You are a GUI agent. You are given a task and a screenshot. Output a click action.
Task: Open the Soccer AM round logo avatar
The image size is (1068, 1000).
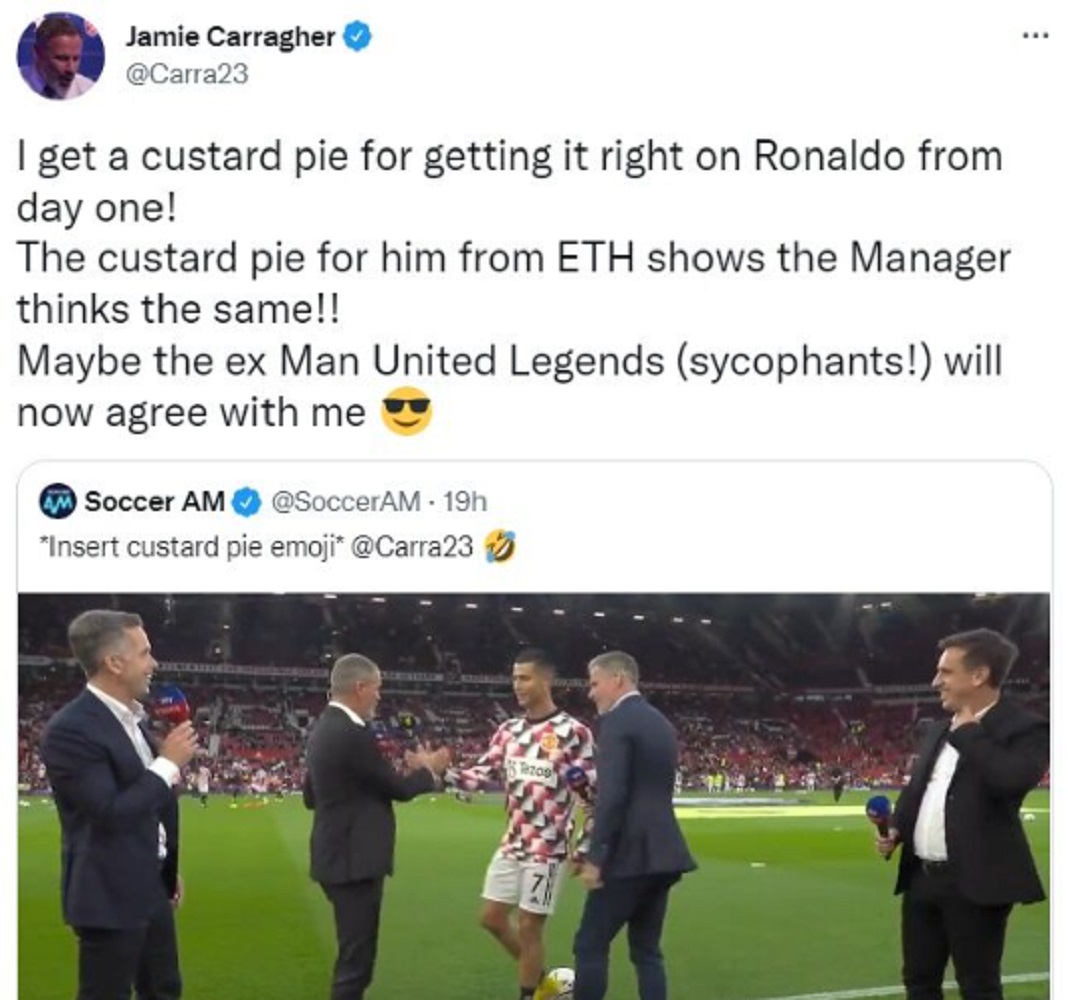[58, 502]
